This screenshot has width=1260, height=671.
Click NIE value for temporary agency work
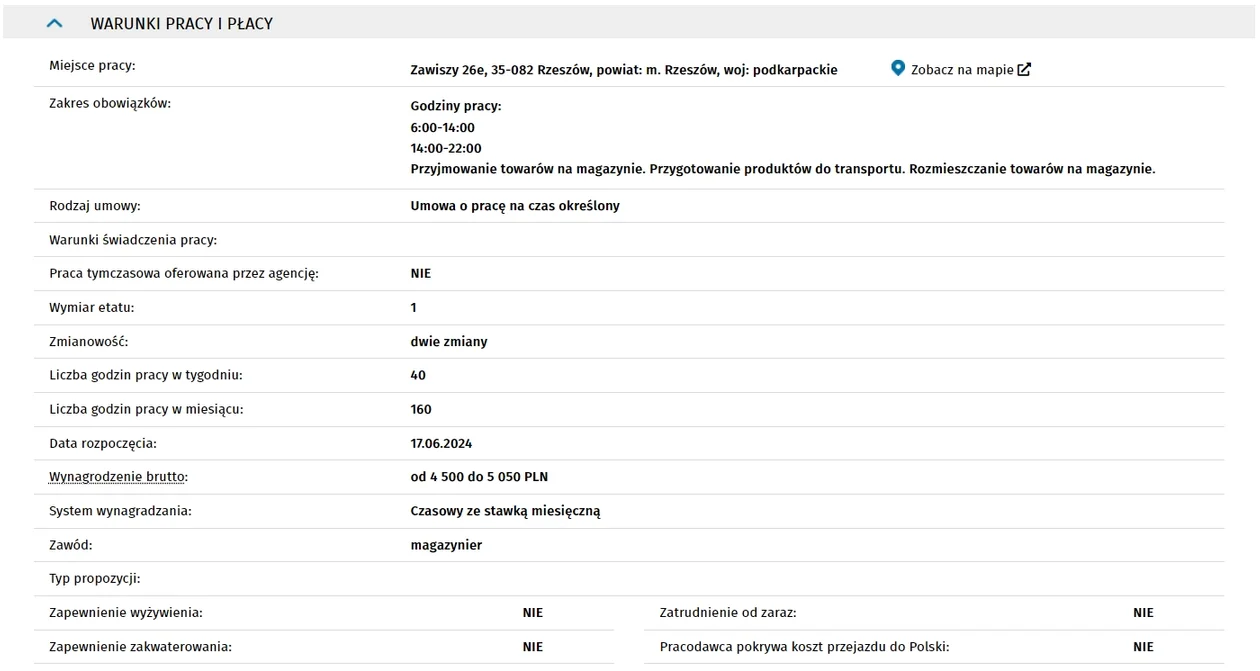click(x=421, y=273)
